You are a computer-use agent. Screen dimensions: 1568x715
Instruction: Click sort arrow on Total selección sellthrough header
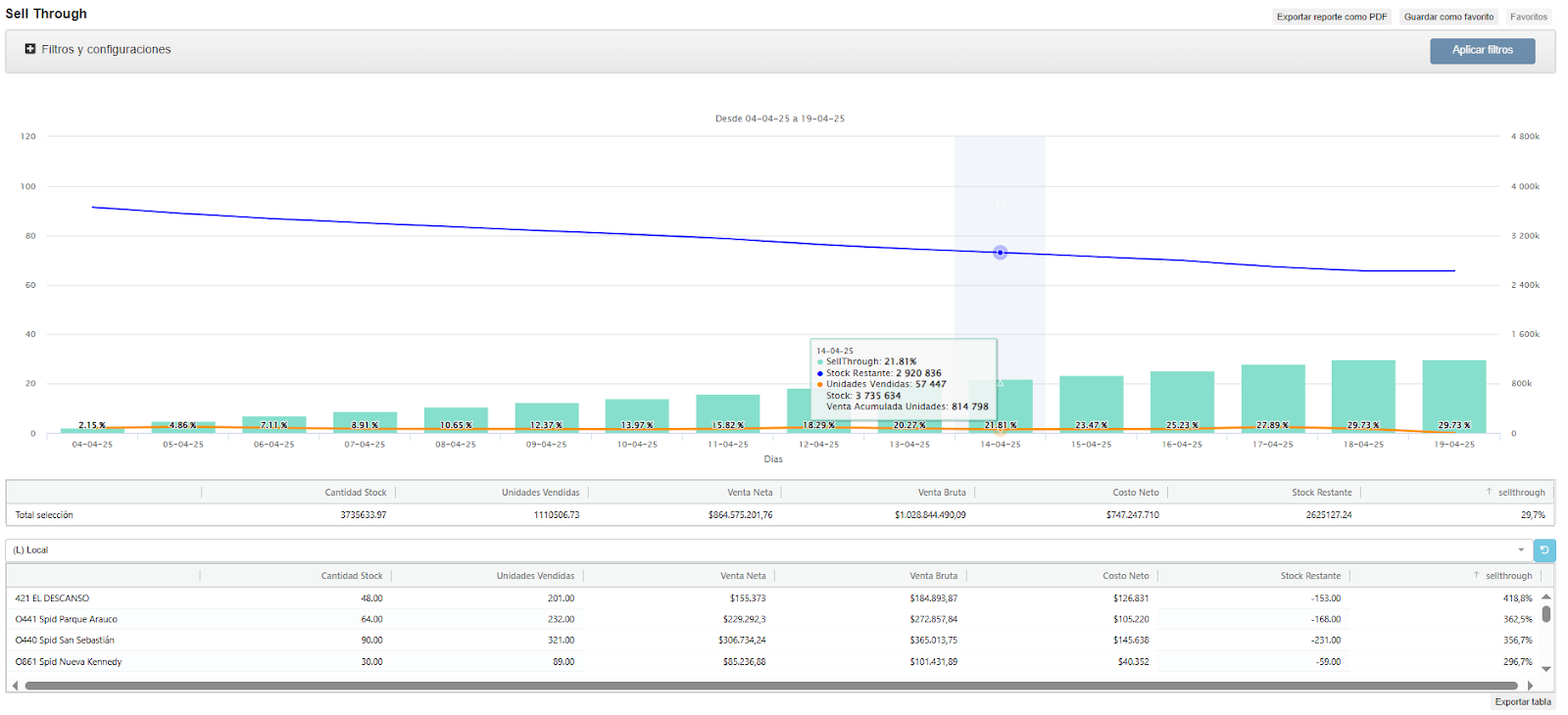point(1489,493)
